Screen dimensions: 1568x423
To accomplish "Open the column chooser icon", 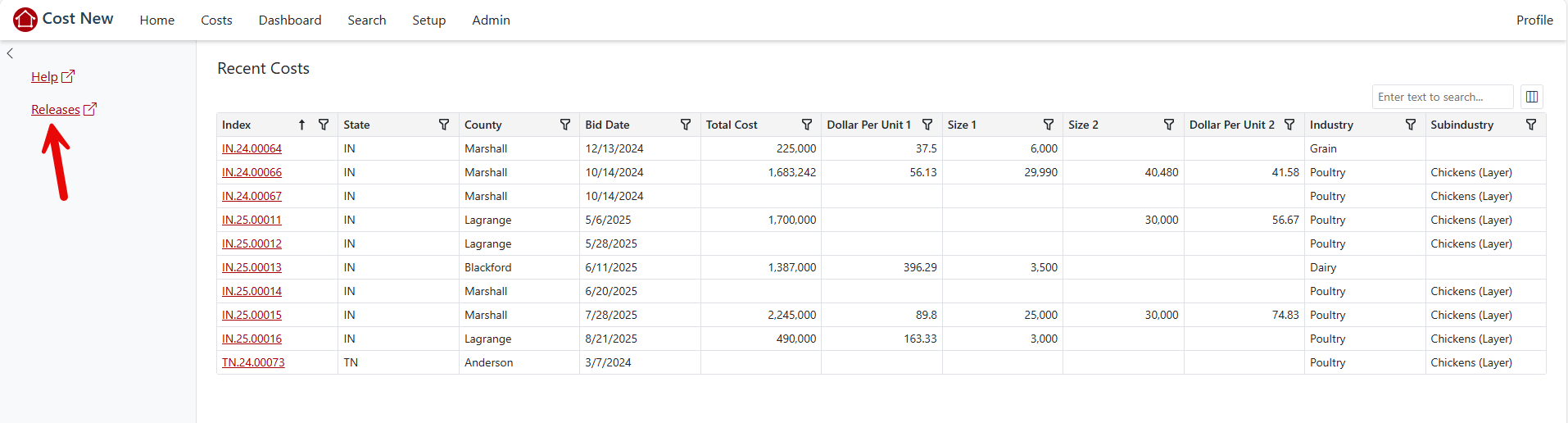I will (1531, 97).
